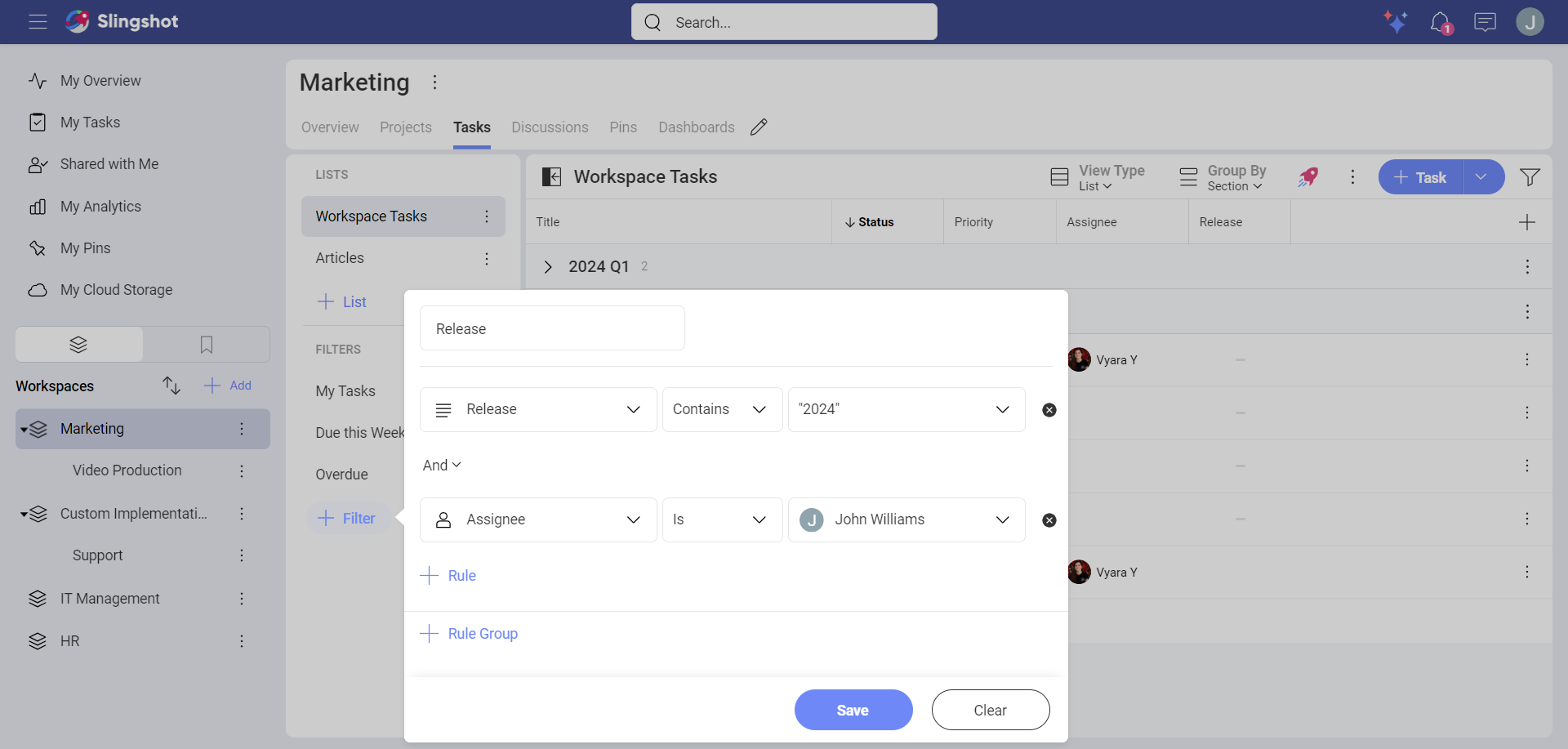Open the Group By Section dropdown
1568x749 pixels.
click(x=1223, y=177)
